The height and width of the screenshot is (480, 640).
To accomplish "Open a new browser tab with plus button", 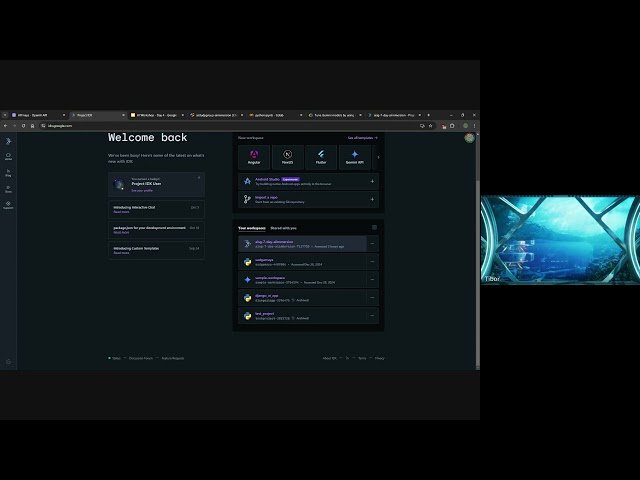I will (x=428, y=115).
